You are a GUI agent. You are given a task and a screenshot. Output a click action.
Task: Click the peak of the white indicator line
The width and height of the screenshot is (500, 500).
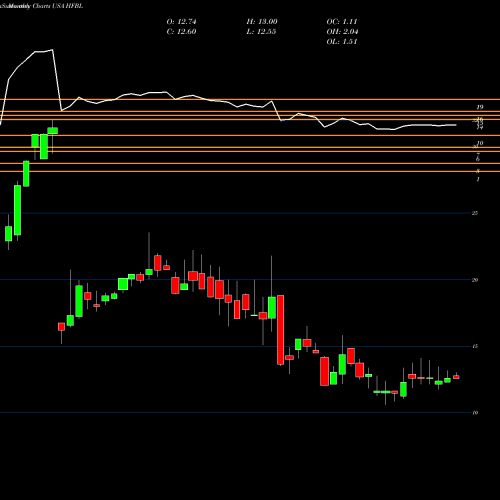[x=52, y=50]
